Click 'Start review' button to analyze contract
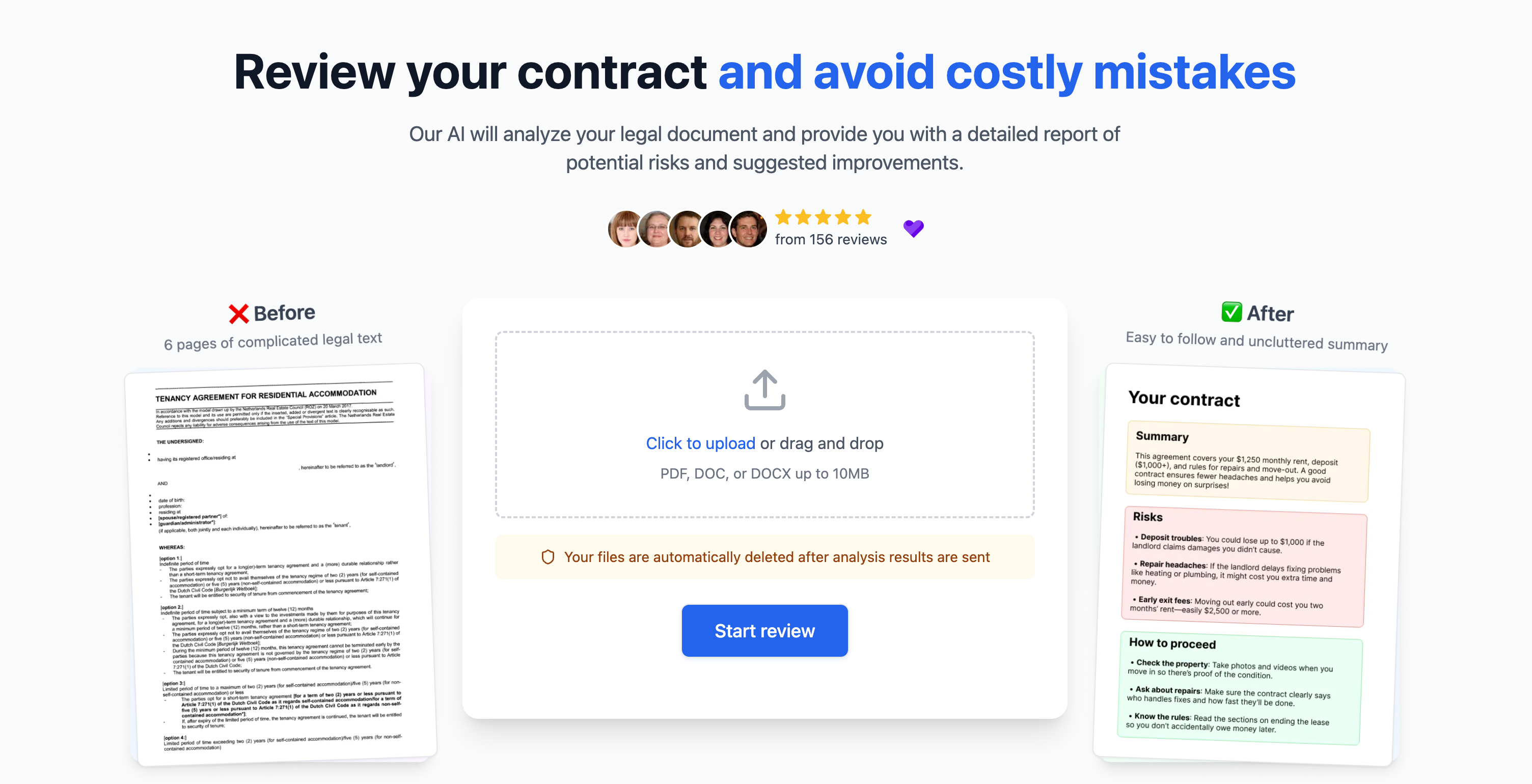Viewport: 1532px width, 784px height. 764,630
